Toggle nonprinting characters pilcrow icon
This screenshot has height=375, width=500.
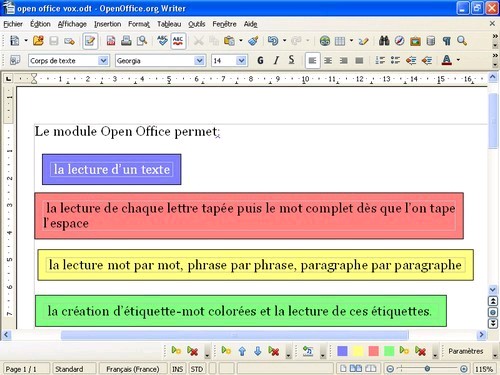[446, 41]
